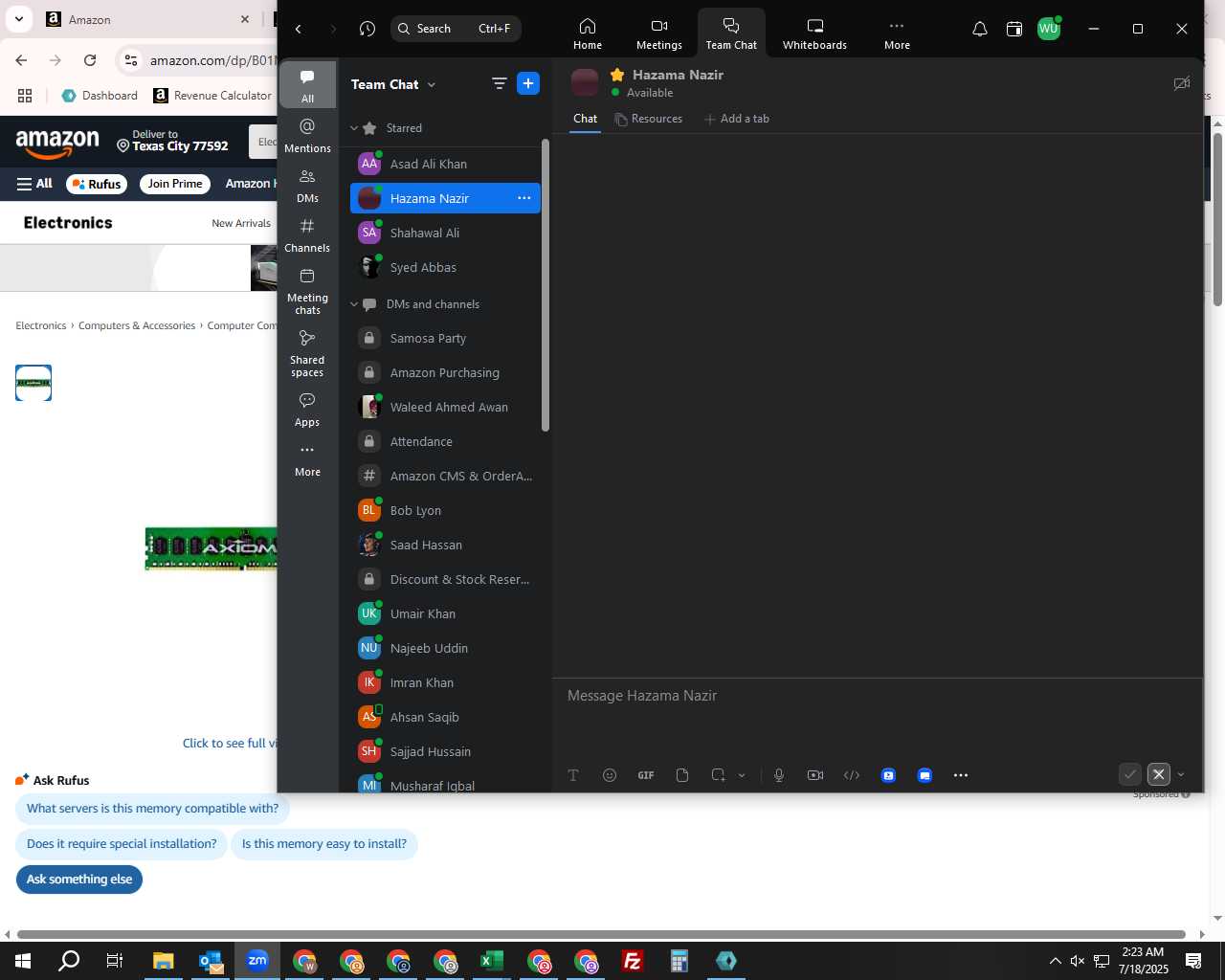Click Ask something else in Amazon
The width and height of the screenshot is (1225, 980).
(x=79, y=880)
